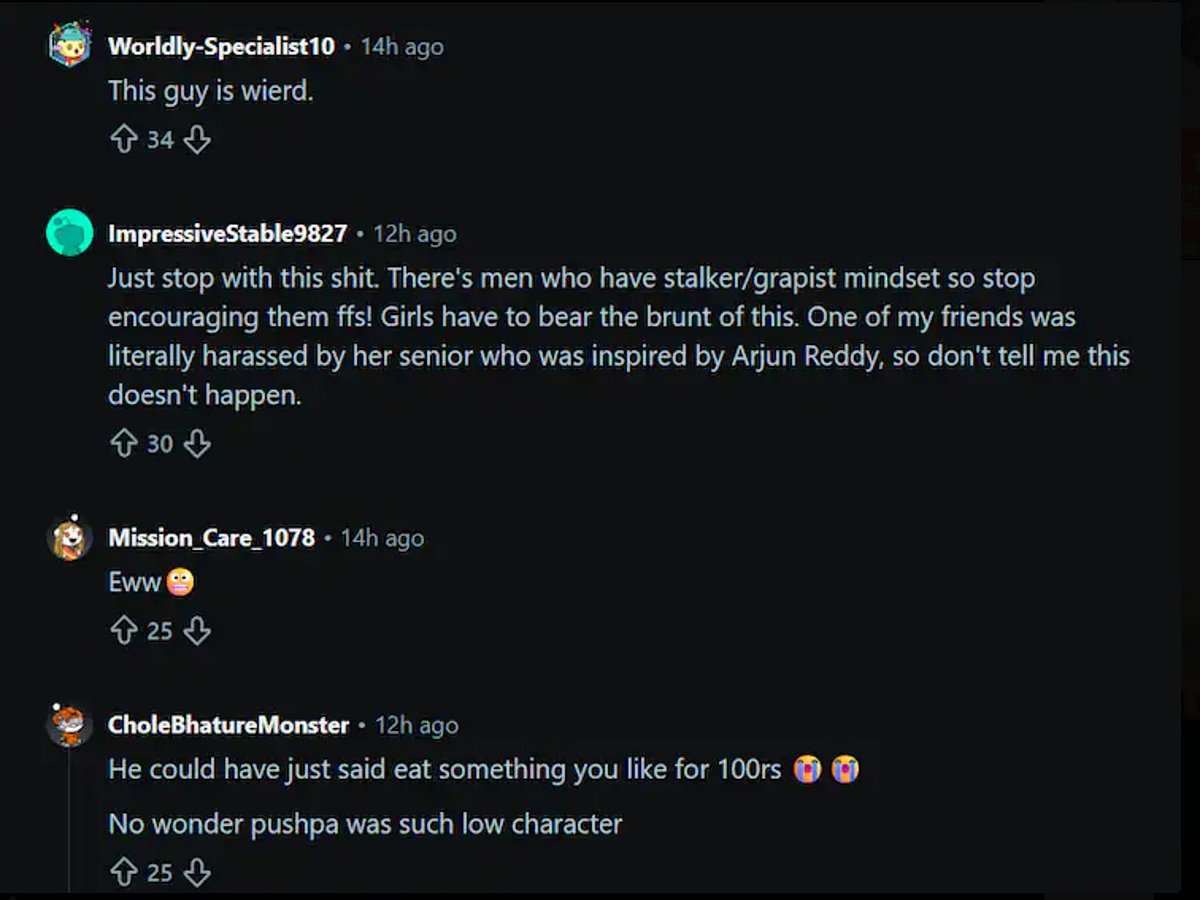
Task: Open Mission_Care_1078's avatar image
Action: [70, 538]
